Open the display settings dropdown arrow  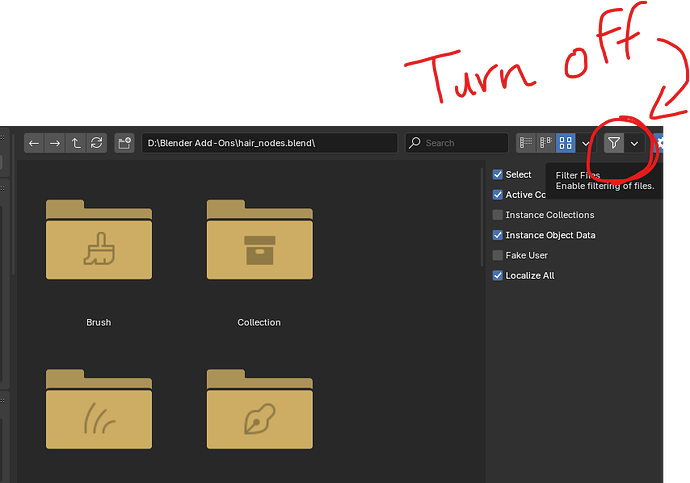coord(586,143)
